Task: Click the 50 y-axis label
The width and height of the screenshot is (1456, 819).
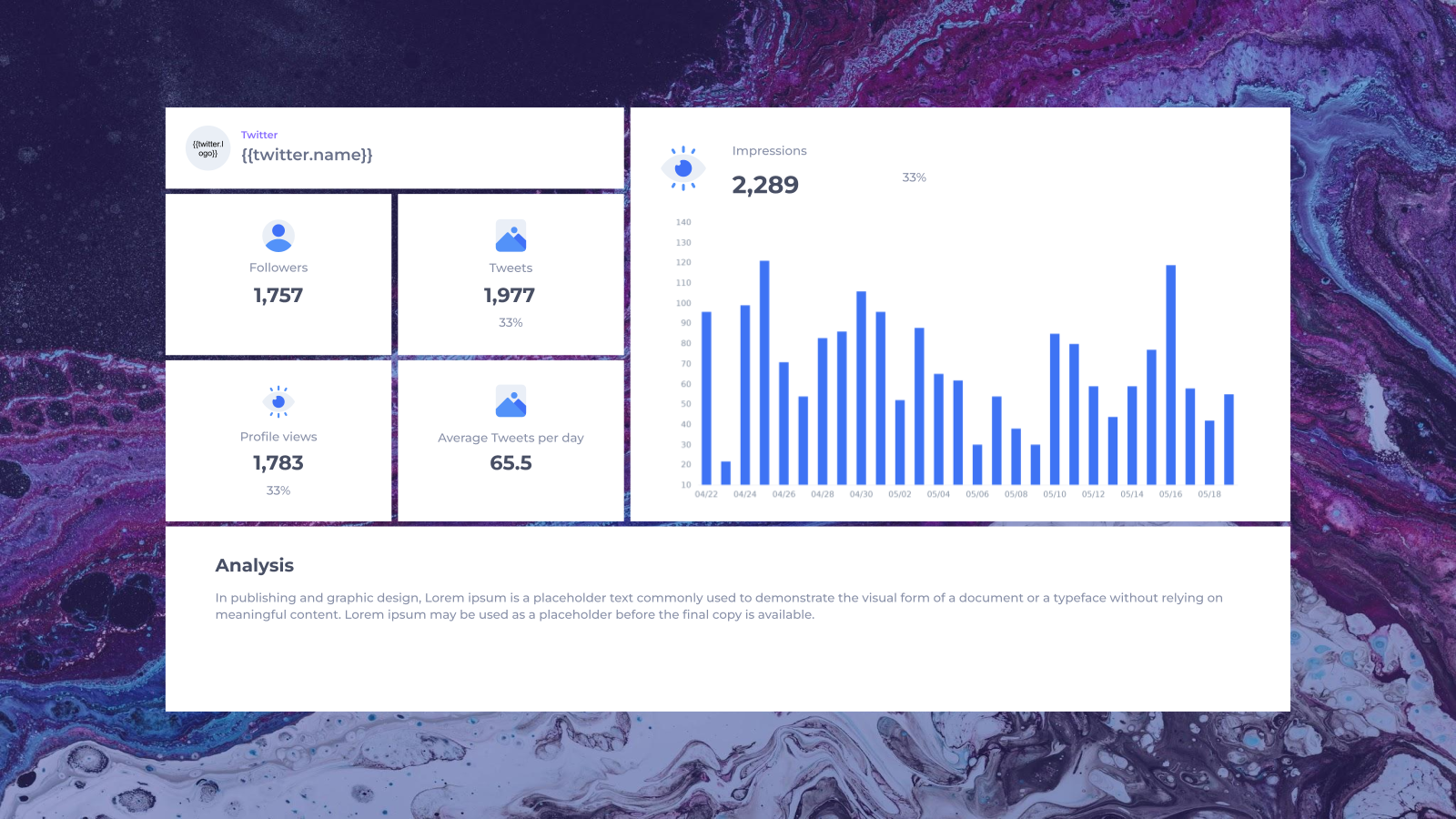Action: 686,404
